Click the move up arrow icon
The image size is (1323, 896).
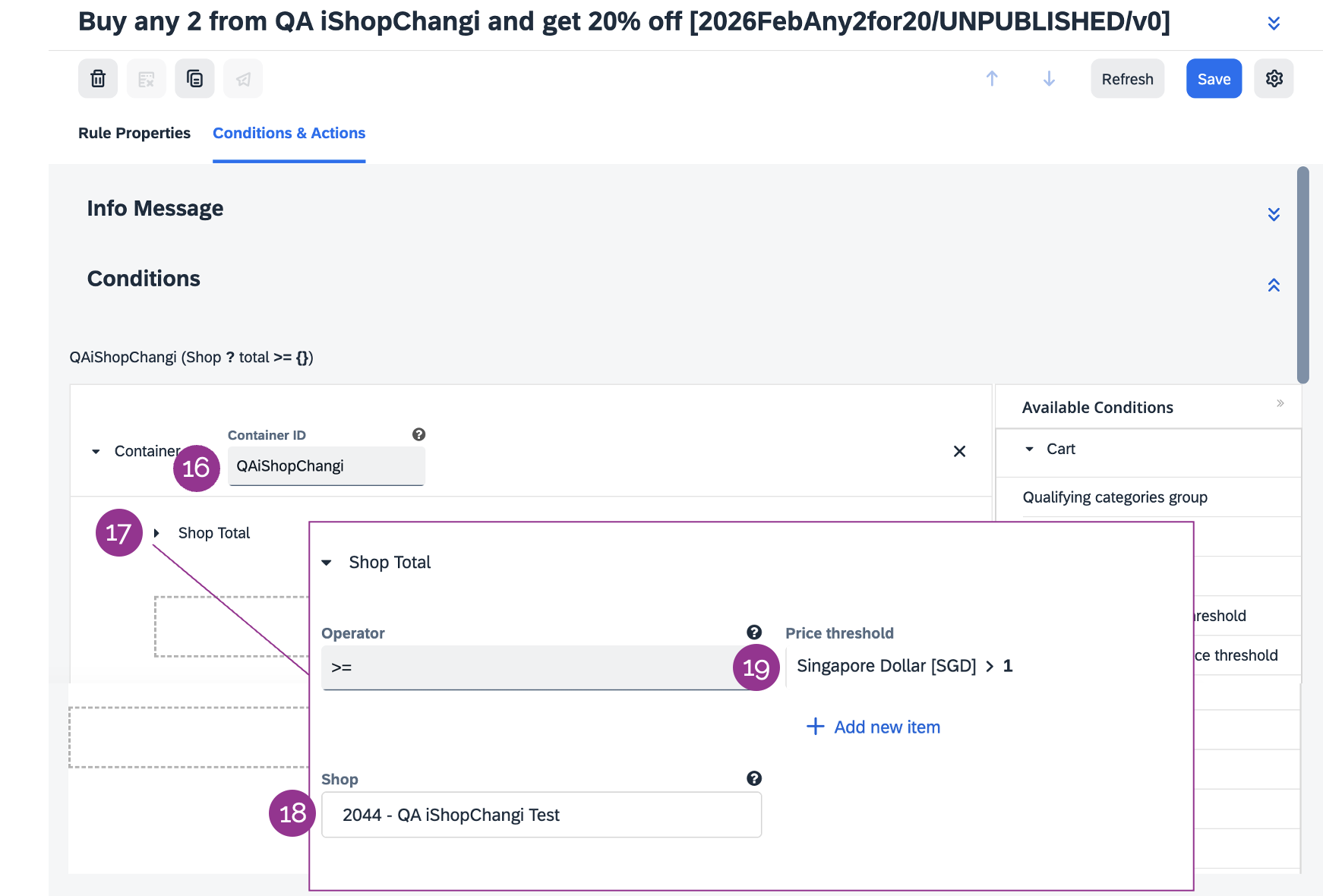coord(992,79)
